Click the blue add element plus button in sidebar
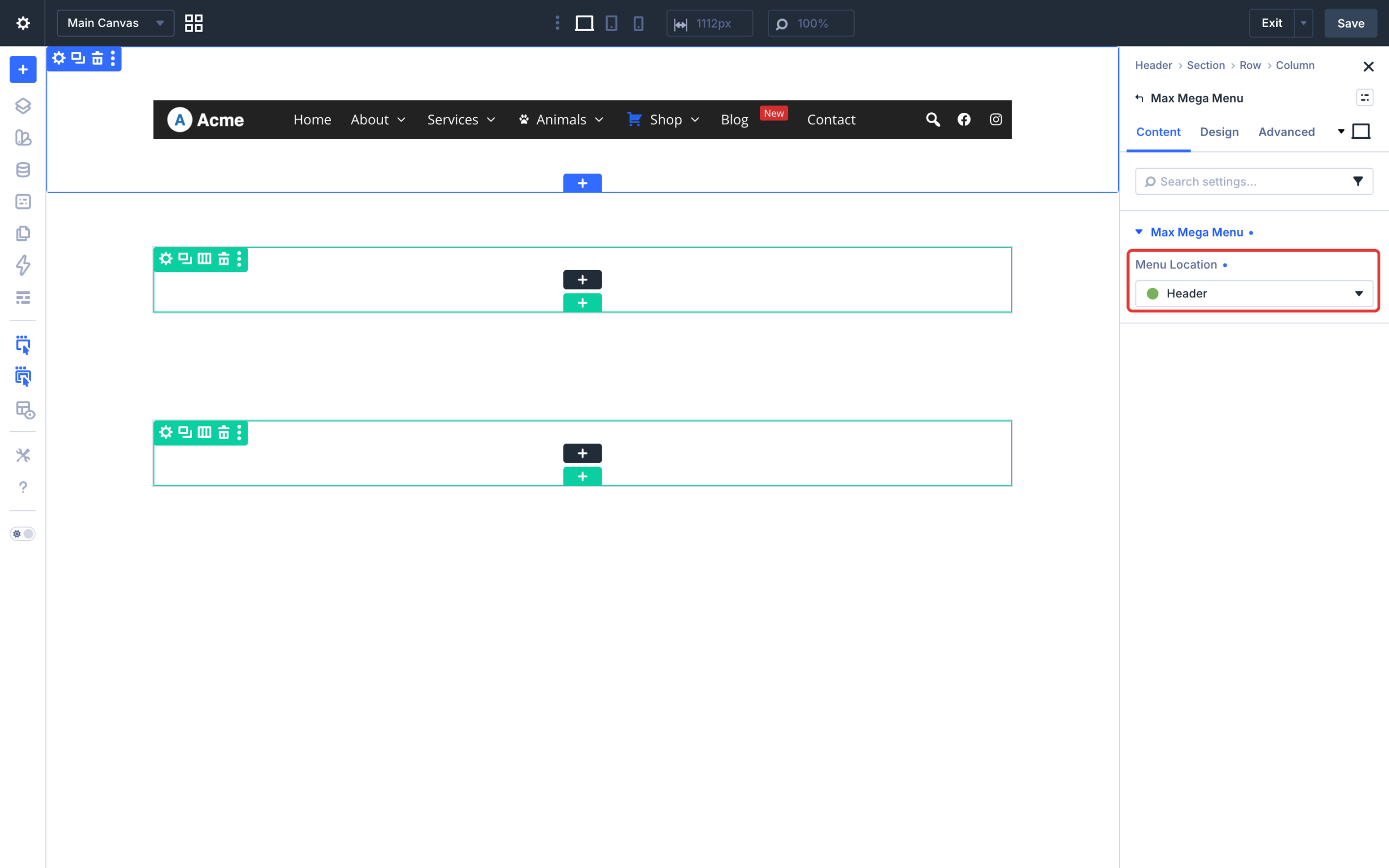 (23, 69)
